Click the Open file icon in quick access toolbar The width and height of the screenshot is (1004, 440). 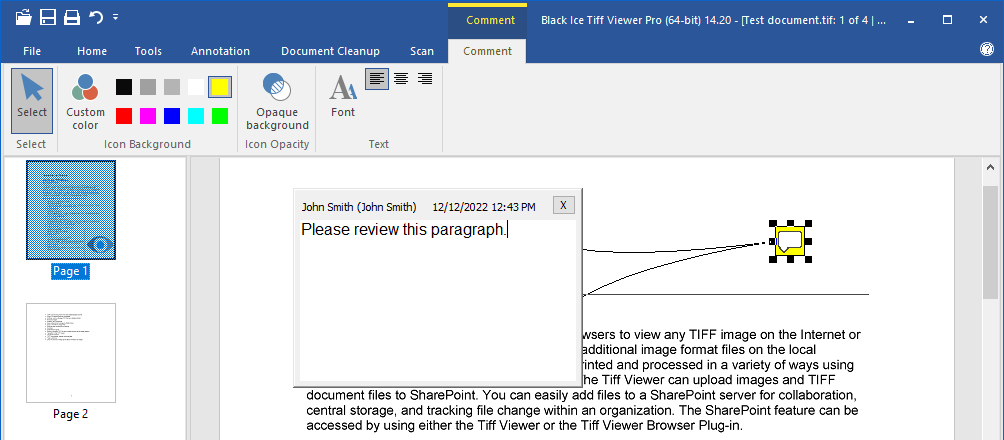click(x=23, y=17)
